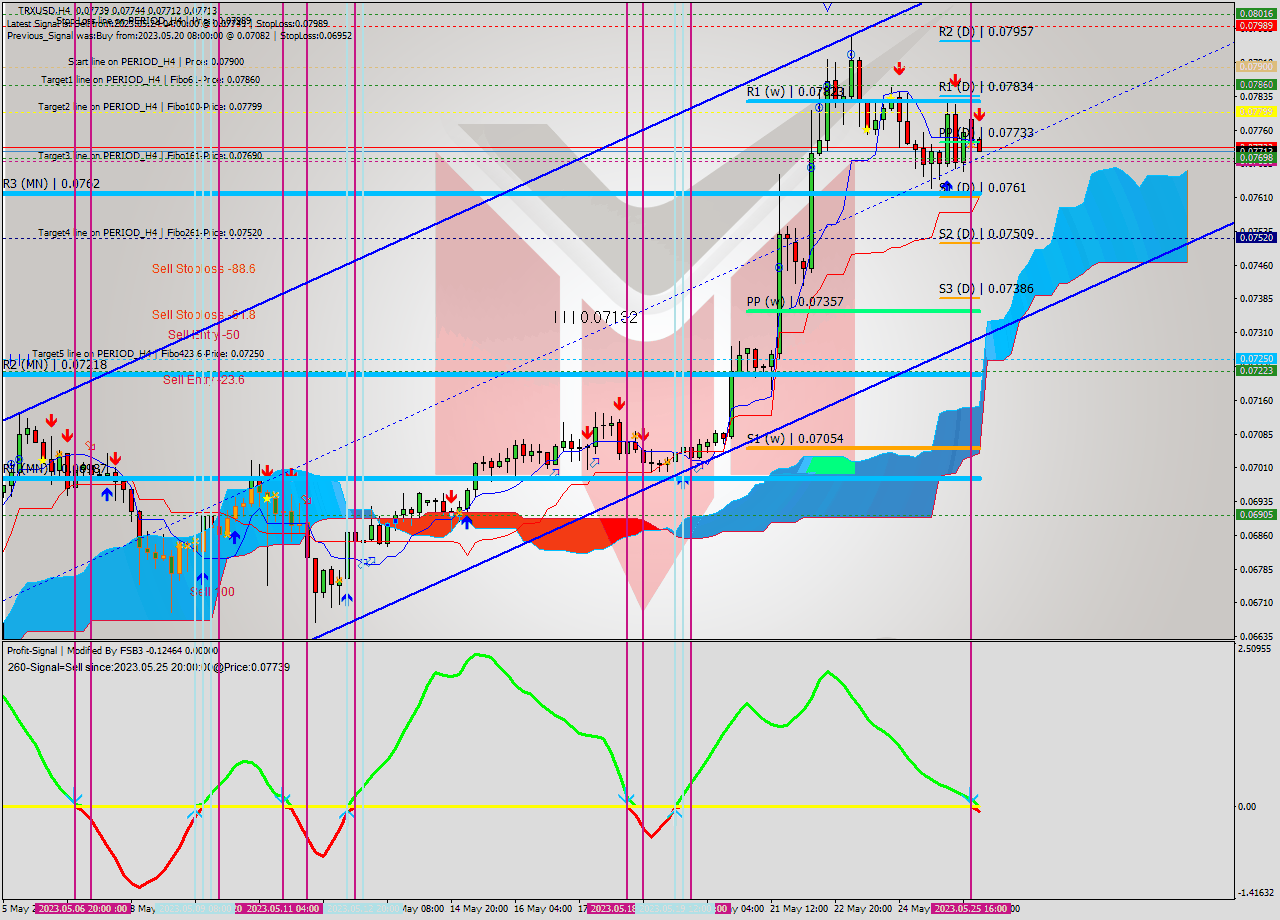1280x920 pixels.
Task: Select the Previous_Signal was:Buy info line
Action: click(179, 35)
